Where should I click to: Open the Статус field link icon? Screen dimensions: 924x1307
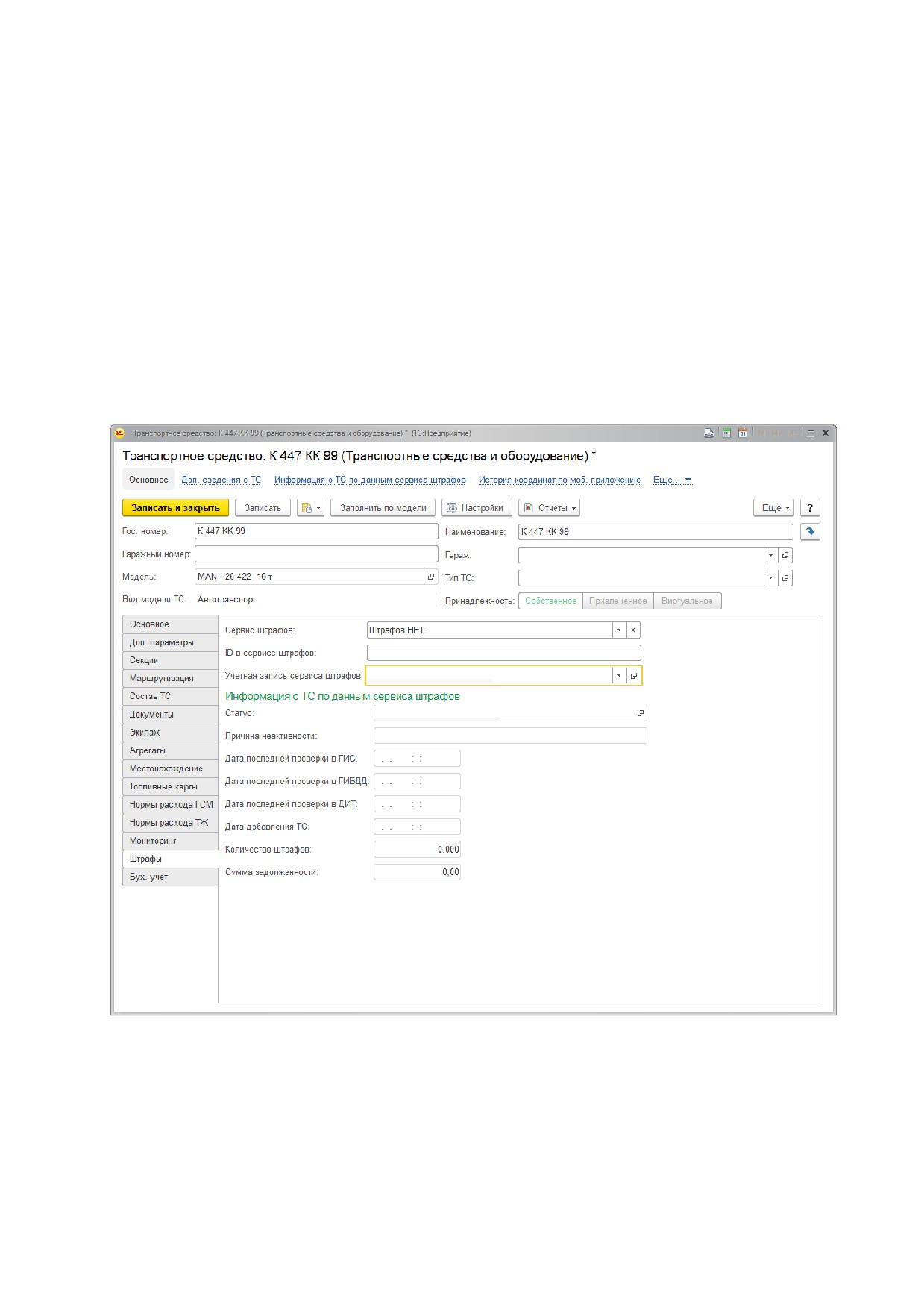(x=640, y=714)
